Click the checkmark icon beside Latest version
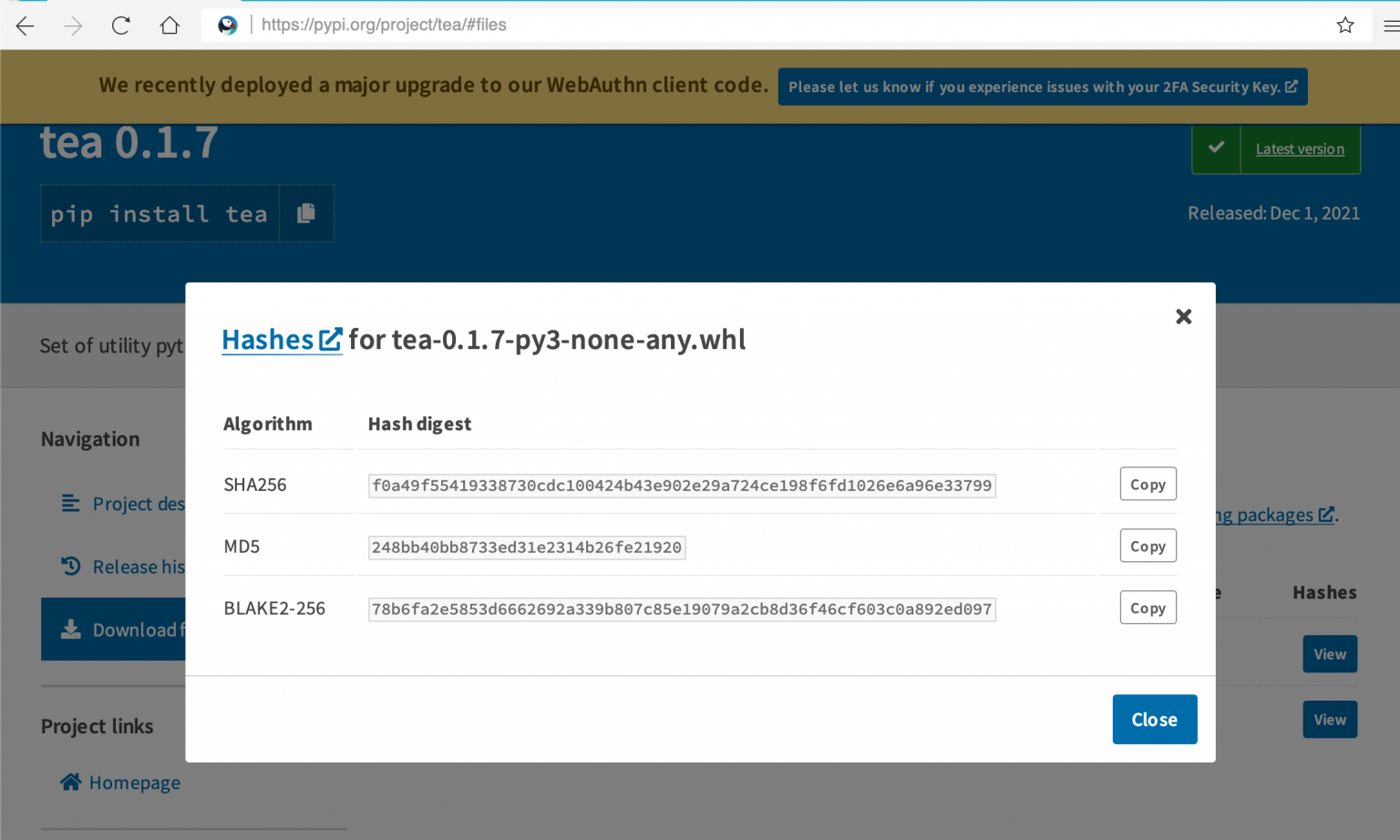 coord(1216,149)
